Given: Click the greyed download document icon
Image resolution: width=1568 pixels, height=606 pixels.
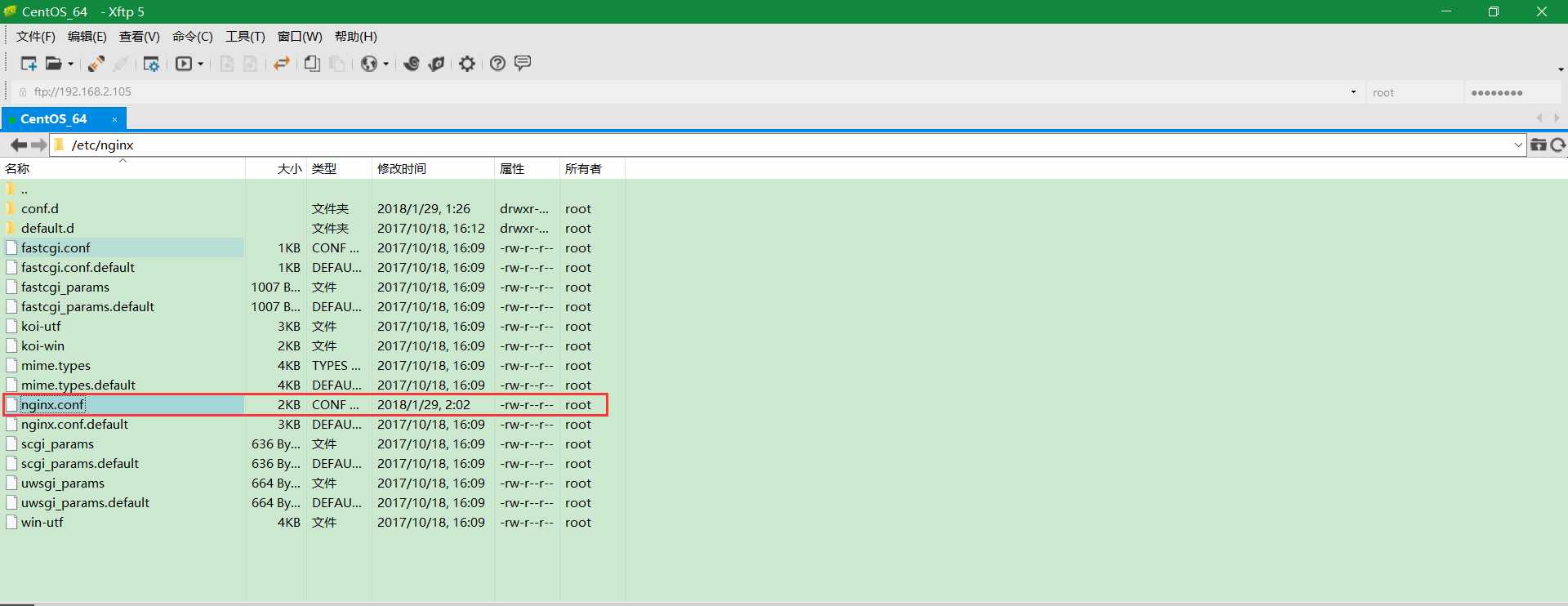Looking at the screenshot, I should [x=251, y=64].
